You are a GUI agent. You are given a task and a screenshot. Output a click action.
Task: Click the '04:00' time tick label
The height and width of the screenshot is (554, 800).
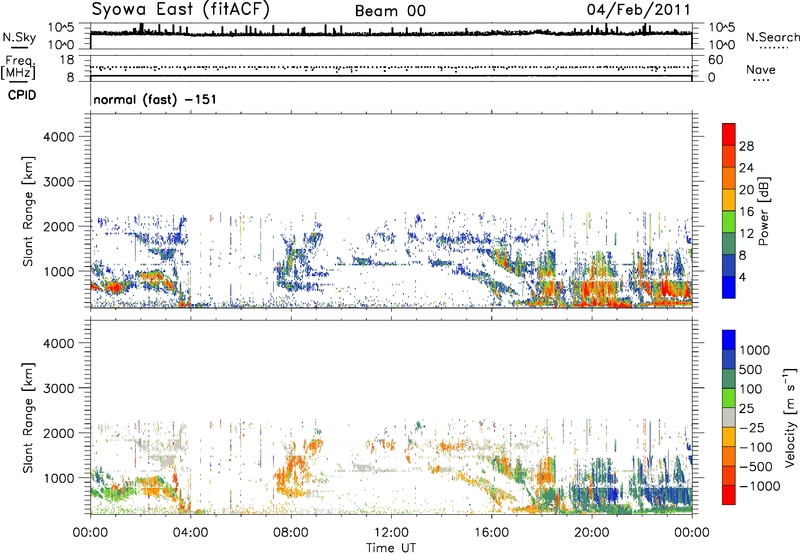pyautogui.click(x=190, y=533)
